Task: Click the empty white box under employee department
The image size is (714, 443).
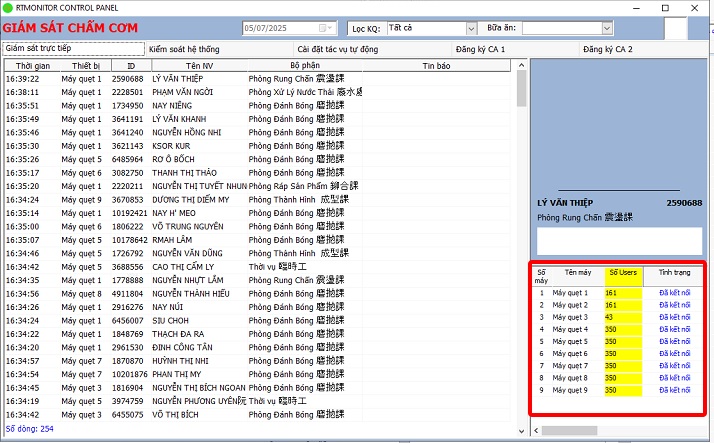Action: [619, 241]
